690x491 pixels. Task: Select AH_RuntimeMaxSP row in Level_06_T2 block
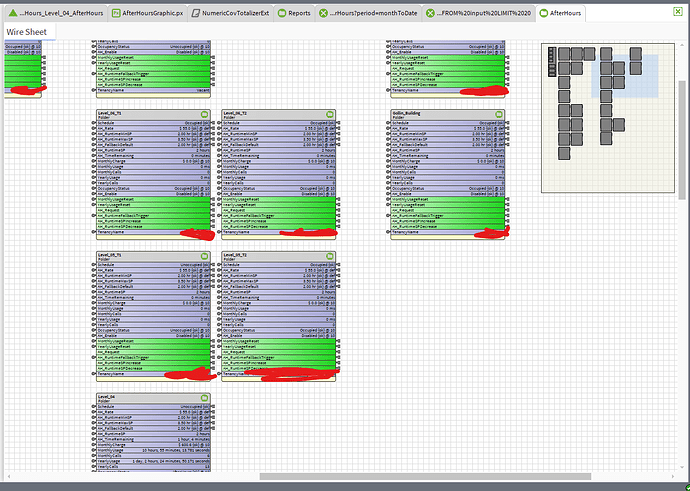(279, 139)
